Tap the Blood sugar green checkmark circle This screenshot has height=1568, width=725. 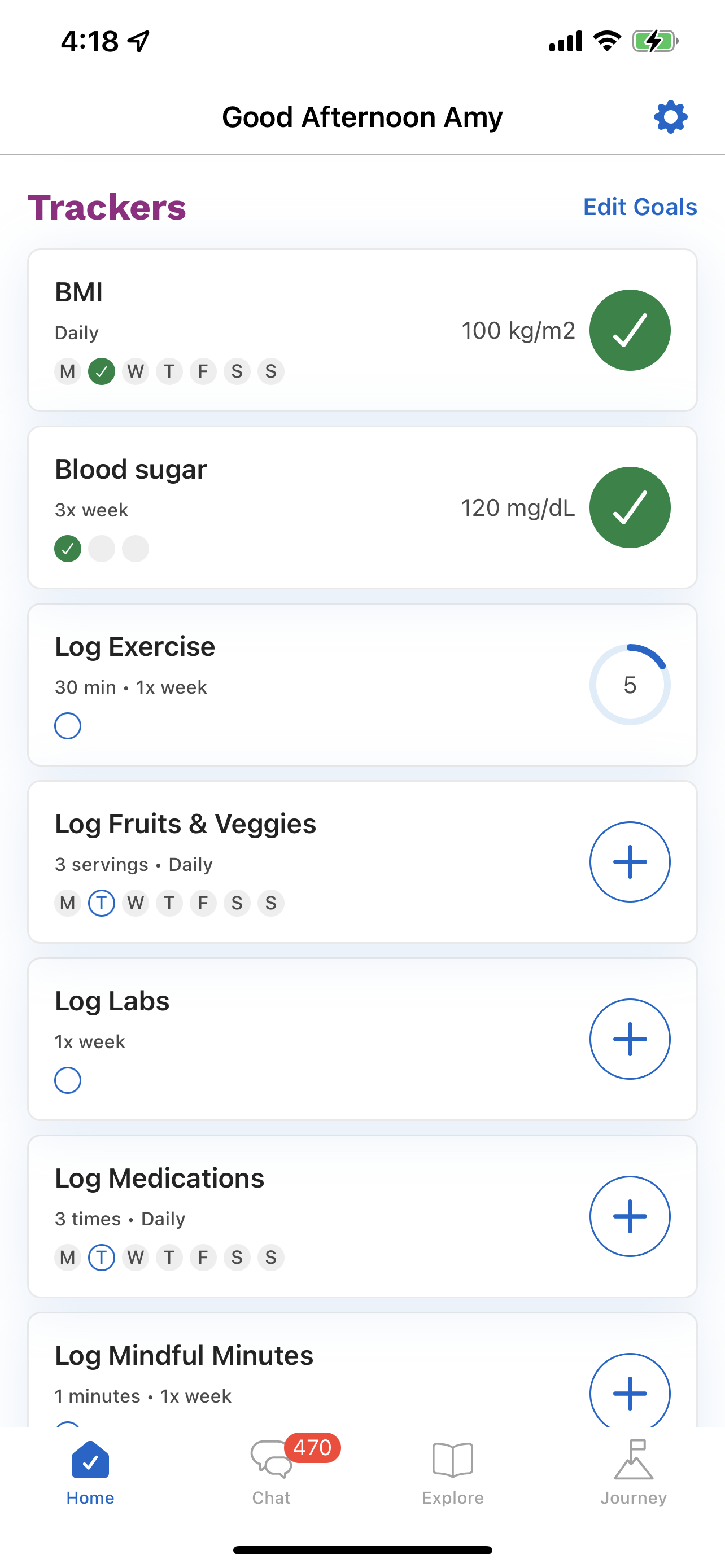coord(630,507)
